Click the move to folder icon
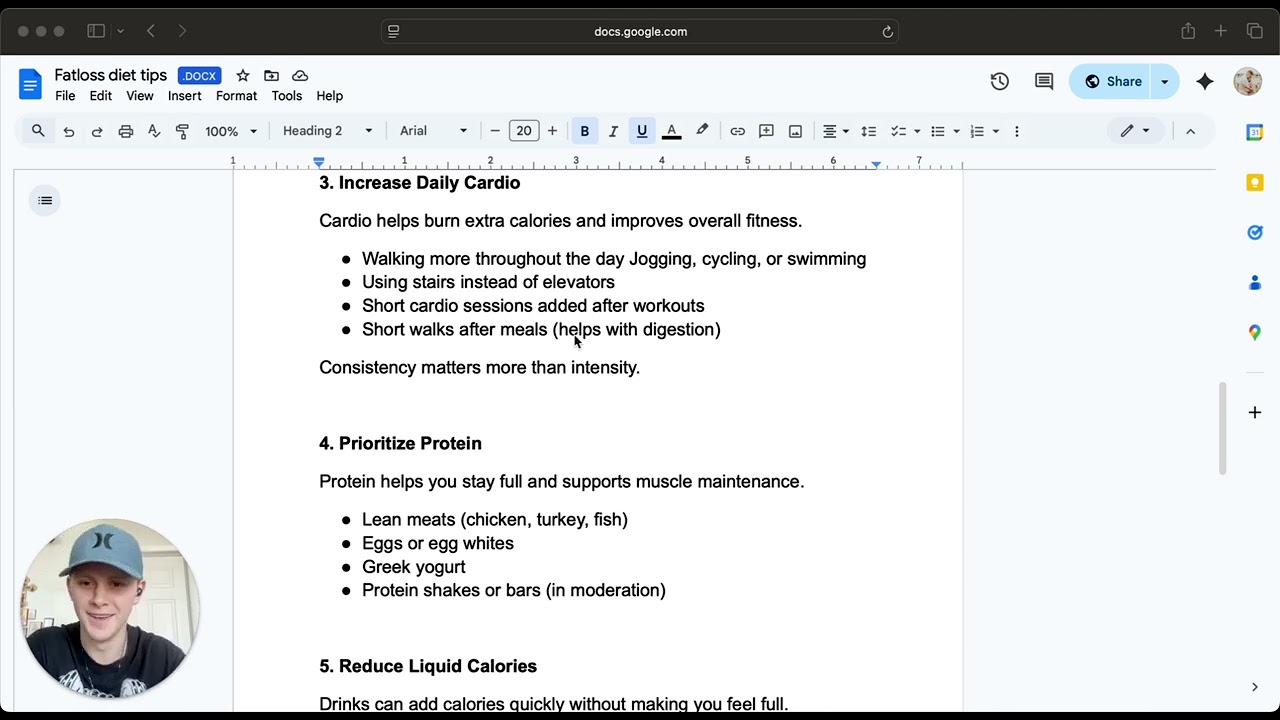 pyautogui.click(x=271, y=76)
